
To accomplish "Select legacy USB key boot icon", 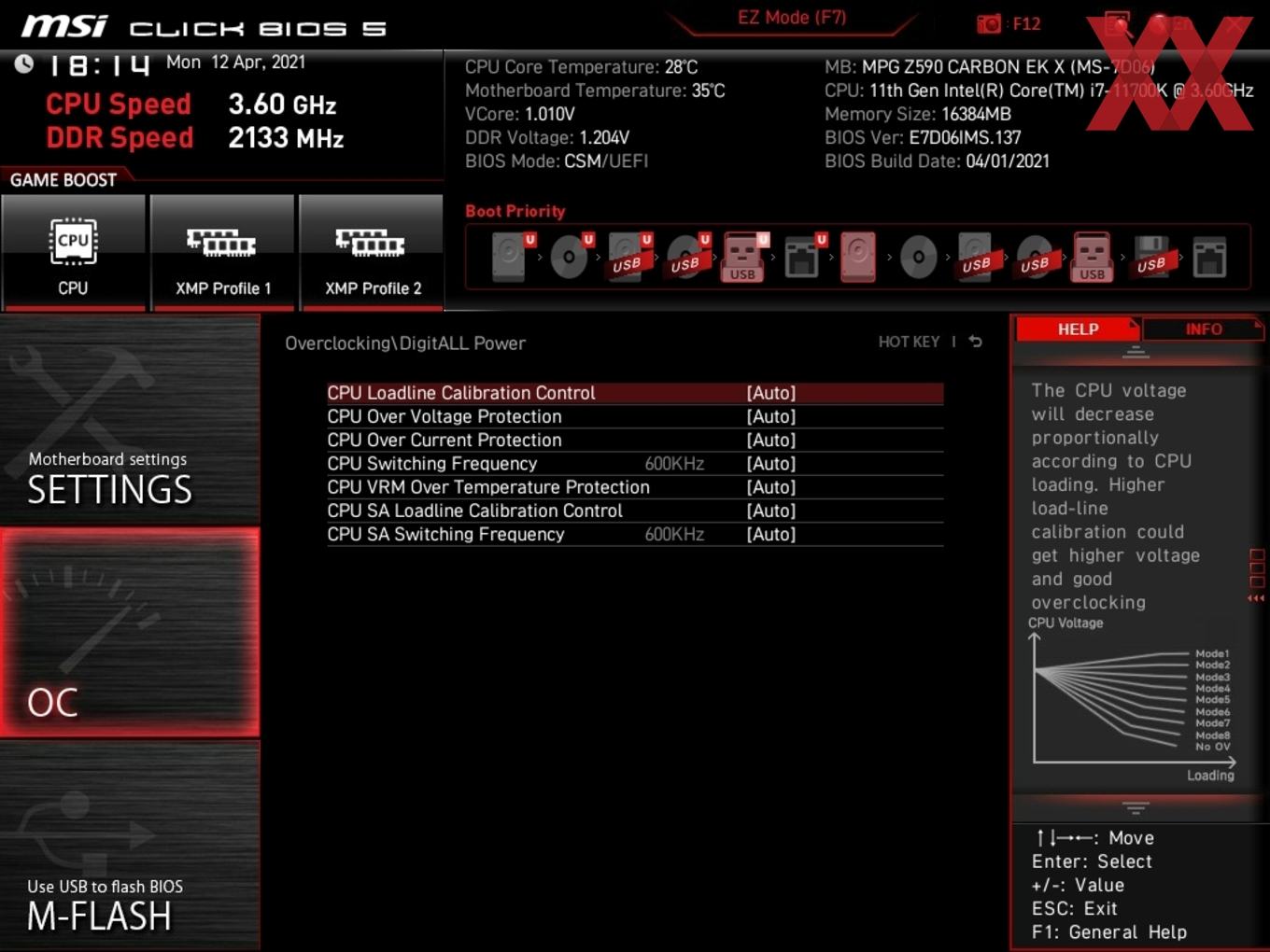I will tap(1092, 257).
